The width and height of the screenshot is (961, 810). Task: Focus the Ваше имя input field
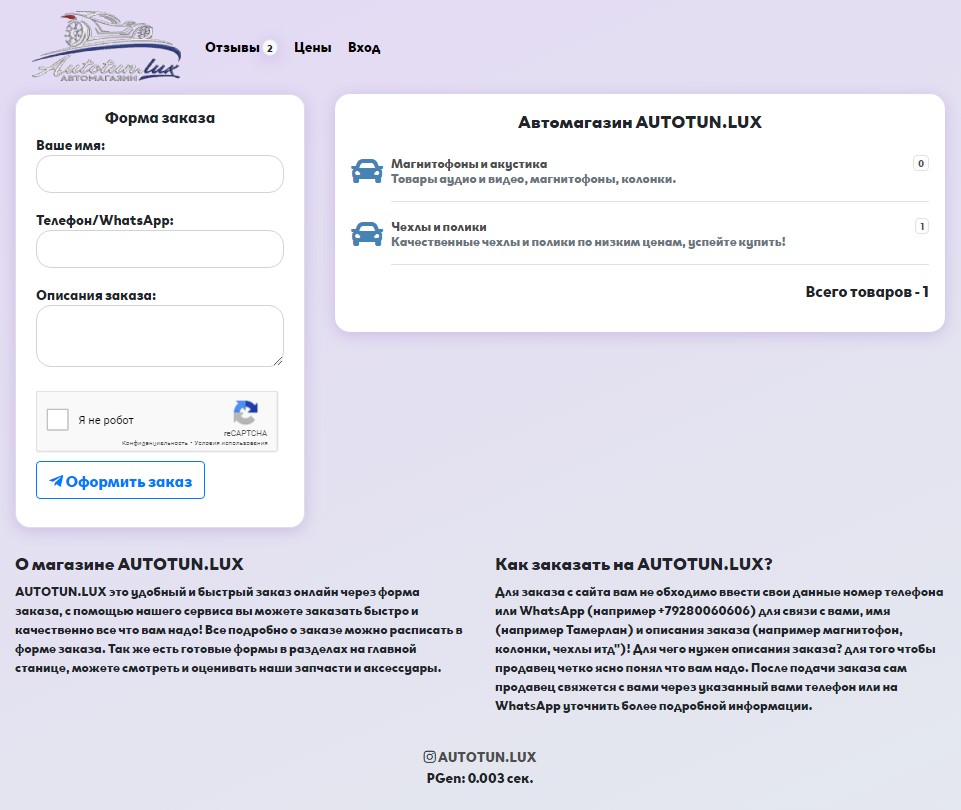pyautogui.click(x=160, y=174)
